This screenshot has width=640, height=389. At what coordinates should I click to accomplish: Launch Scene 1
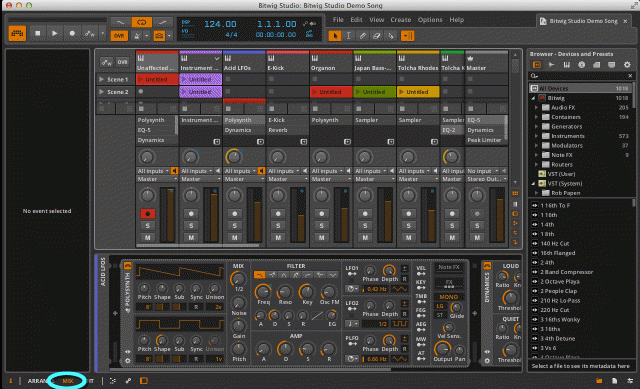[101, 79]
